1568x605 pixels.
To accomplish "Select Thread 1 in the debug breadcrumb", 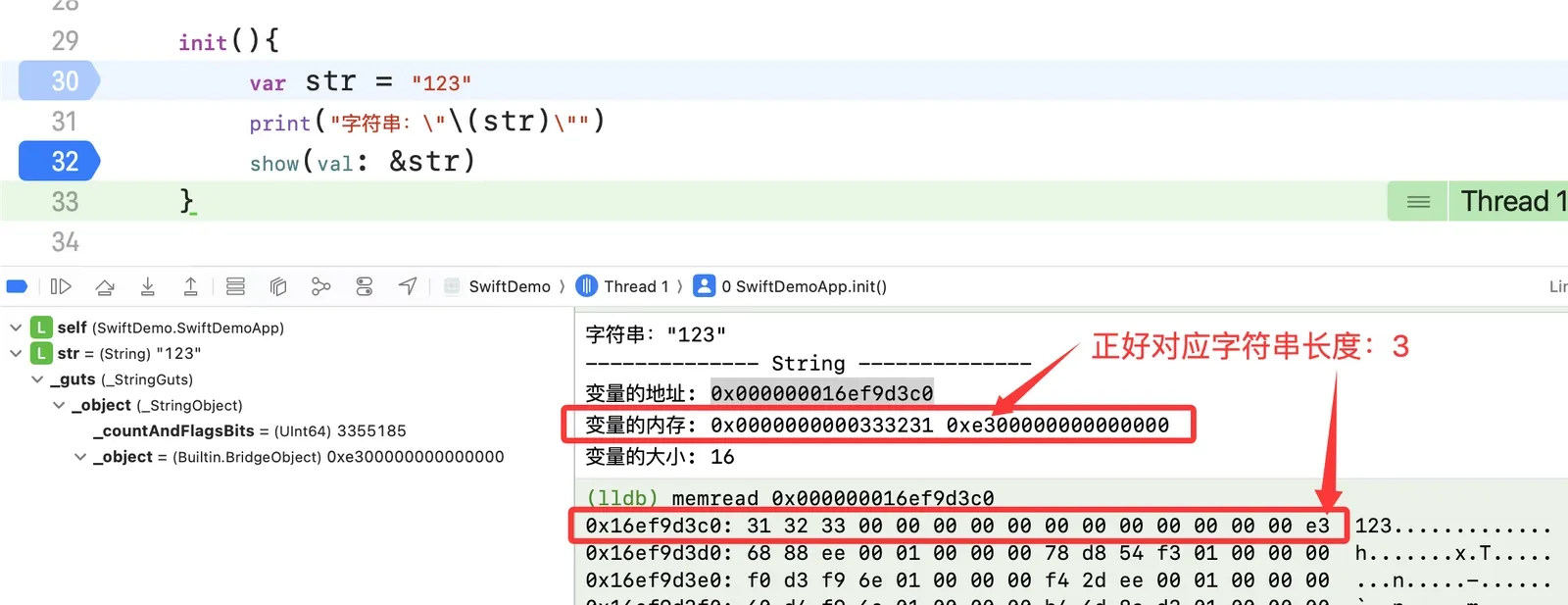I will (636, 286).
